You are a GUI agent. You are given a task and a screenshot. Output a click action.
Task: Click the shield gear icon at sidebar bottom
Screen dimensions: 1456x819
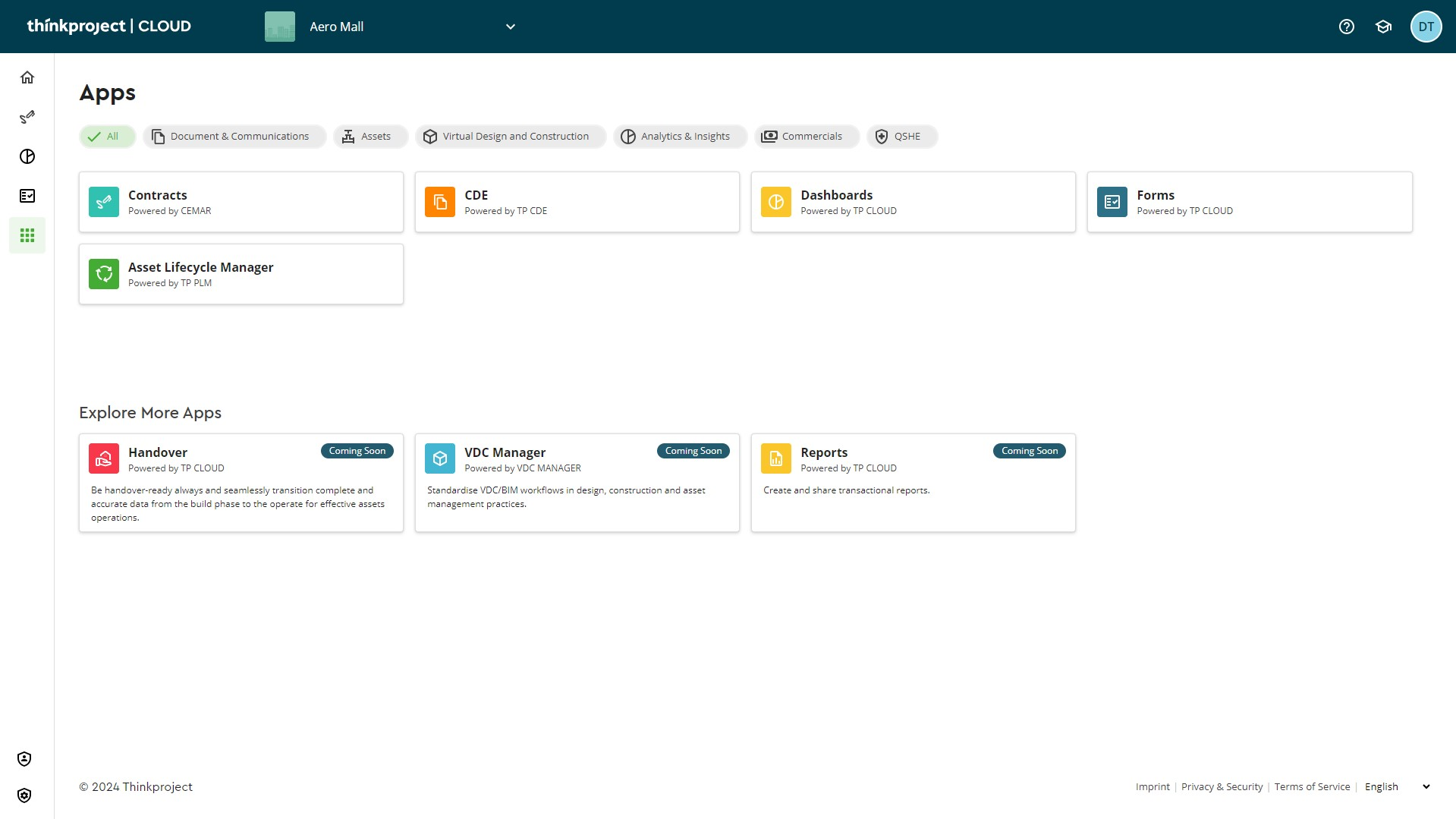(x=24, y=795)
